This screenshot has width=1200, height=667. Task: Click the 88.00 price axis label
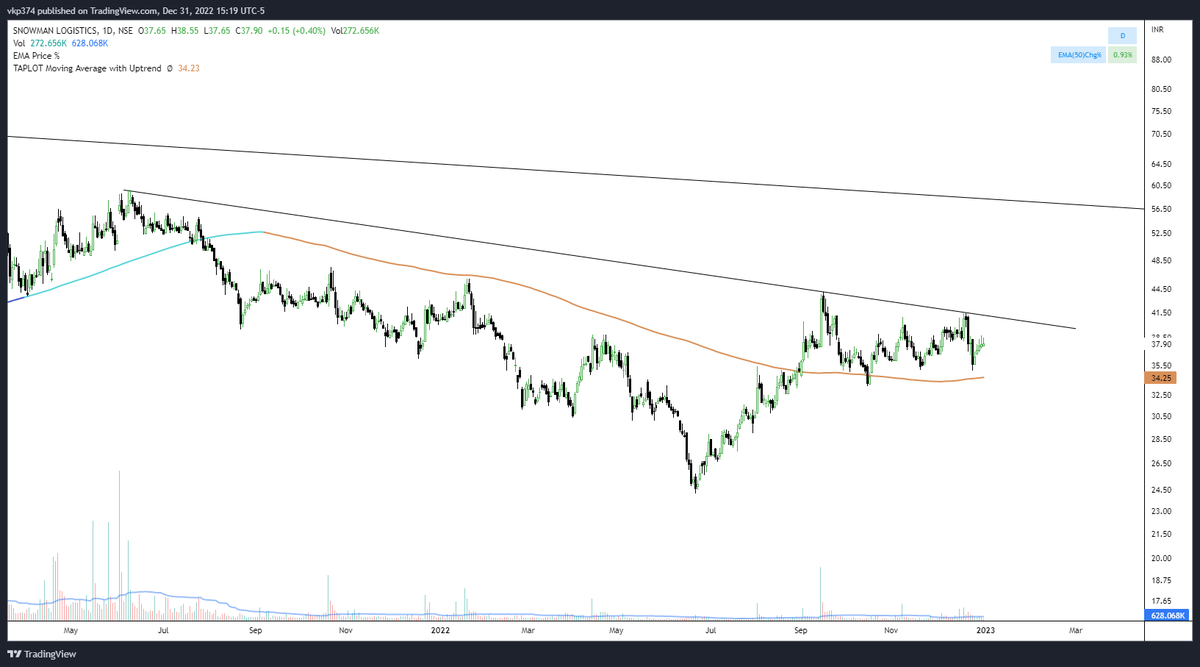(x=1161, y=60)
